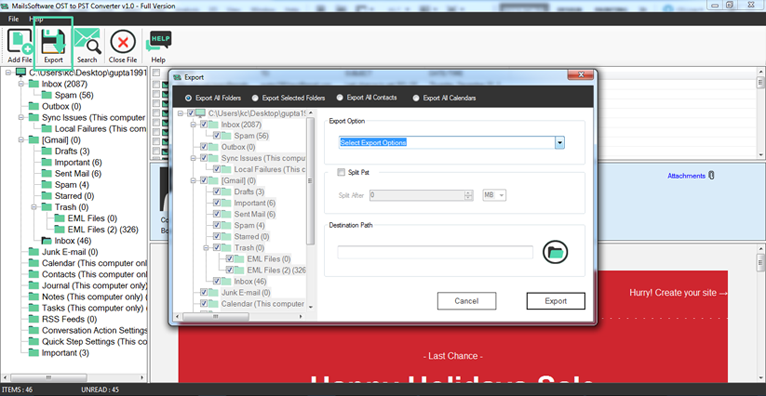Click the browse destination folder icon
Viewport: 766px width, 396px height.
pos(555,252)
